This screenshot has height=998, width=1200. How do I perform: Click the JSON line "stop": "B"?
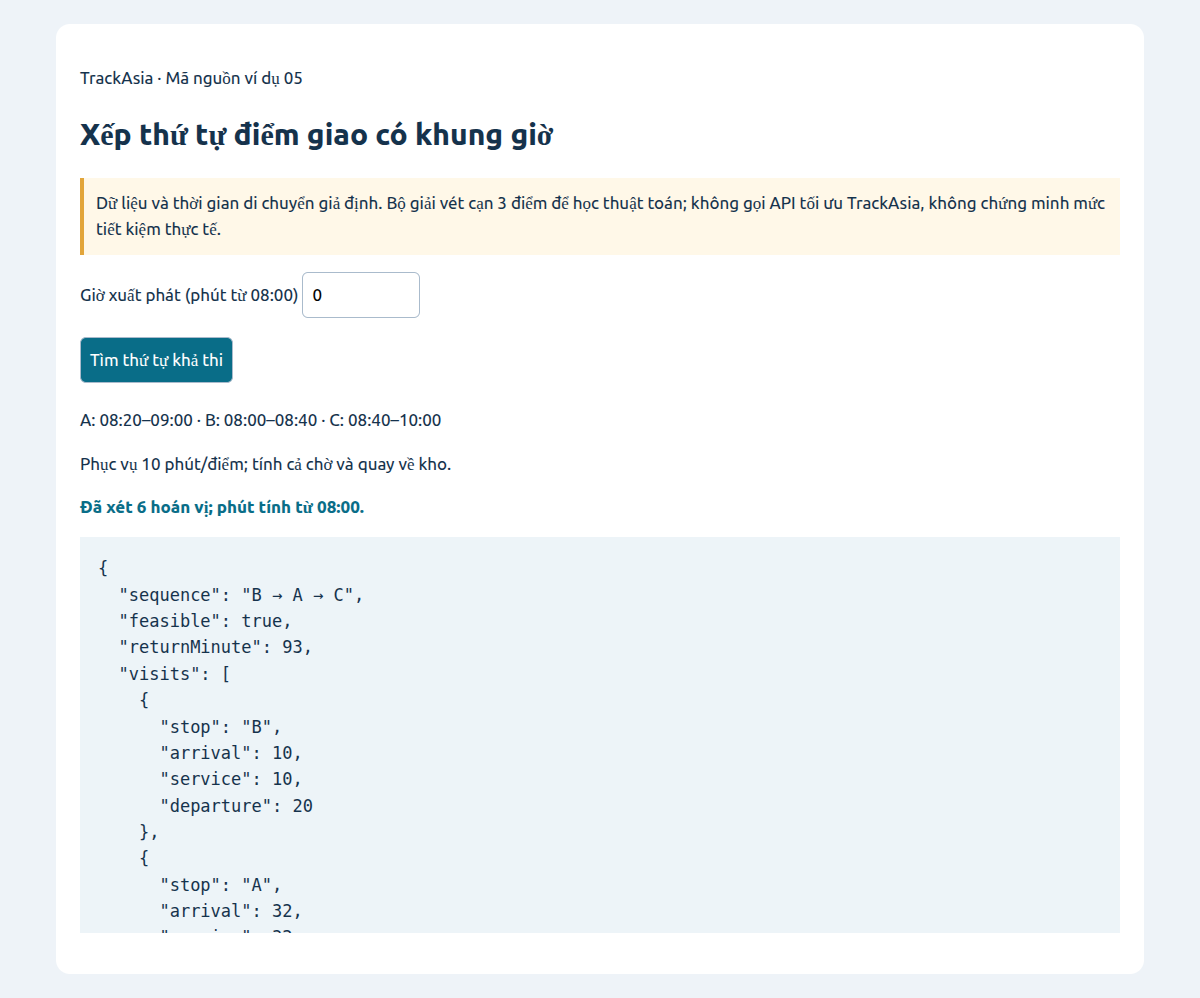221,727
